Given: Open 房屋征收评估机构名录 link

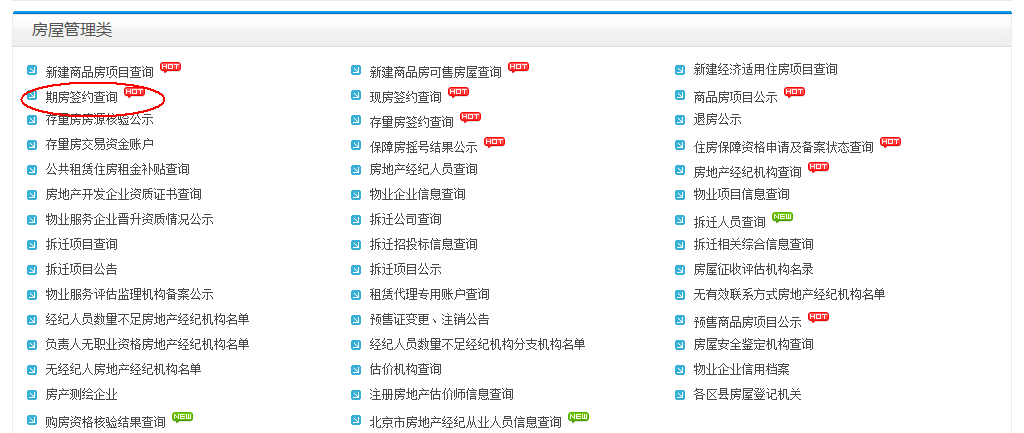Looking at the screenshot, I should click(753, 269).
